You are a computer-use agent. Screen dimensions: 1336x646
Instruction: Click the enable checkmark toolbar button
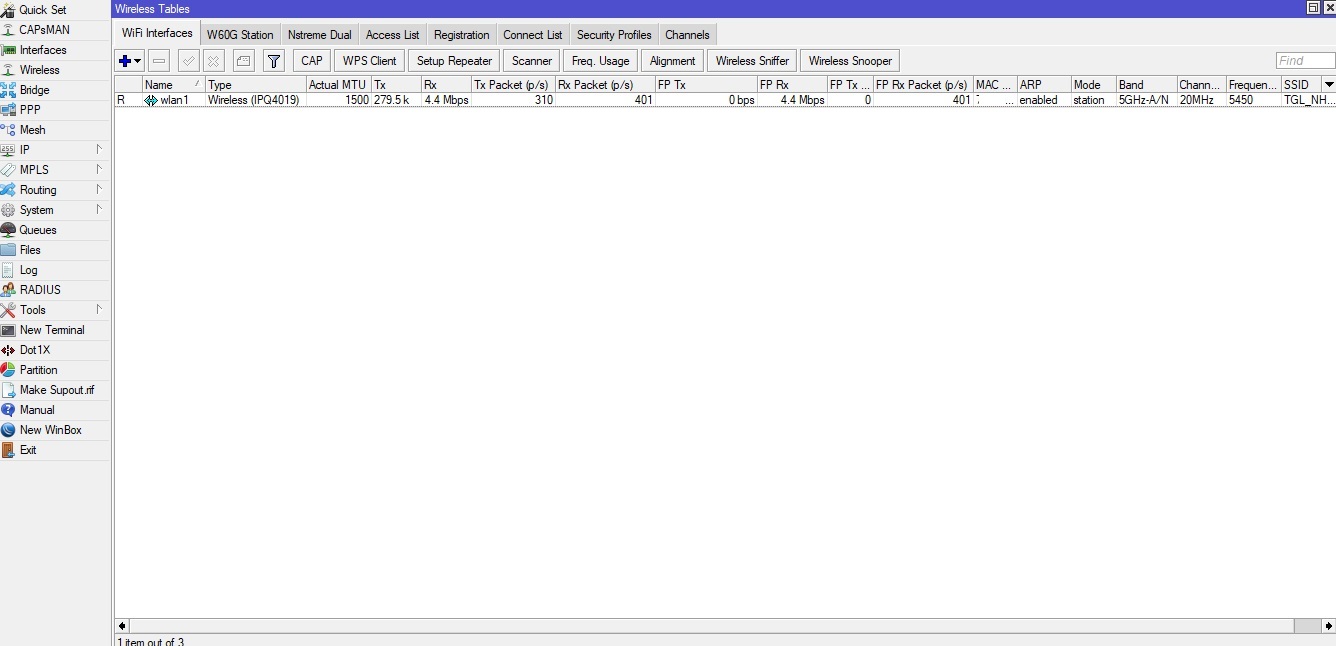point(189,61)
